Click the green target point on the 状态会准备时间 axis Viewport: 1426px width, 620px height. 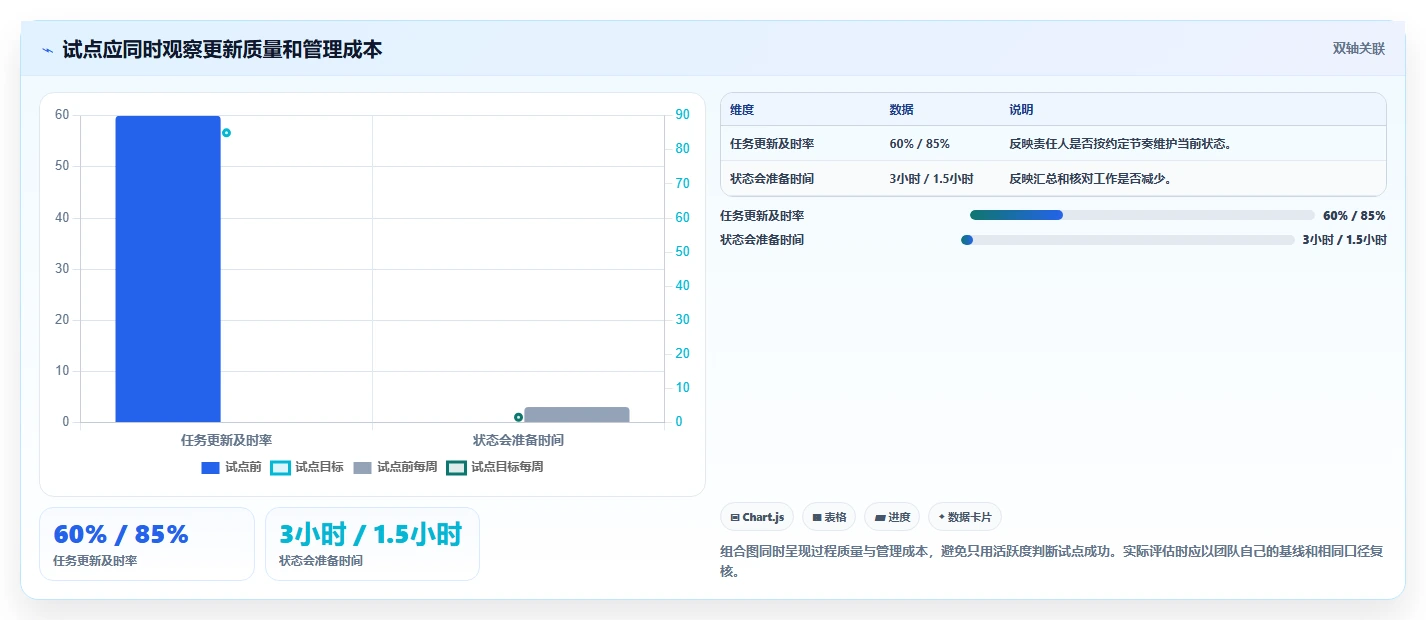pos(518,417)
